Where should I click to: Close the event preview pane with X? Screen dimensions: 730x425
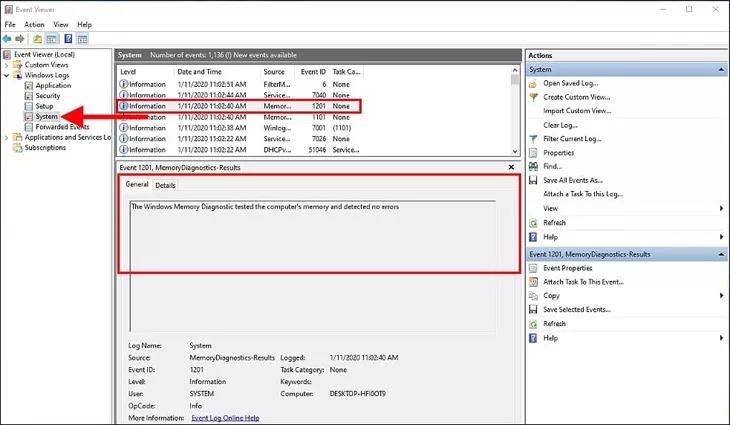click(x=511, y=167)
